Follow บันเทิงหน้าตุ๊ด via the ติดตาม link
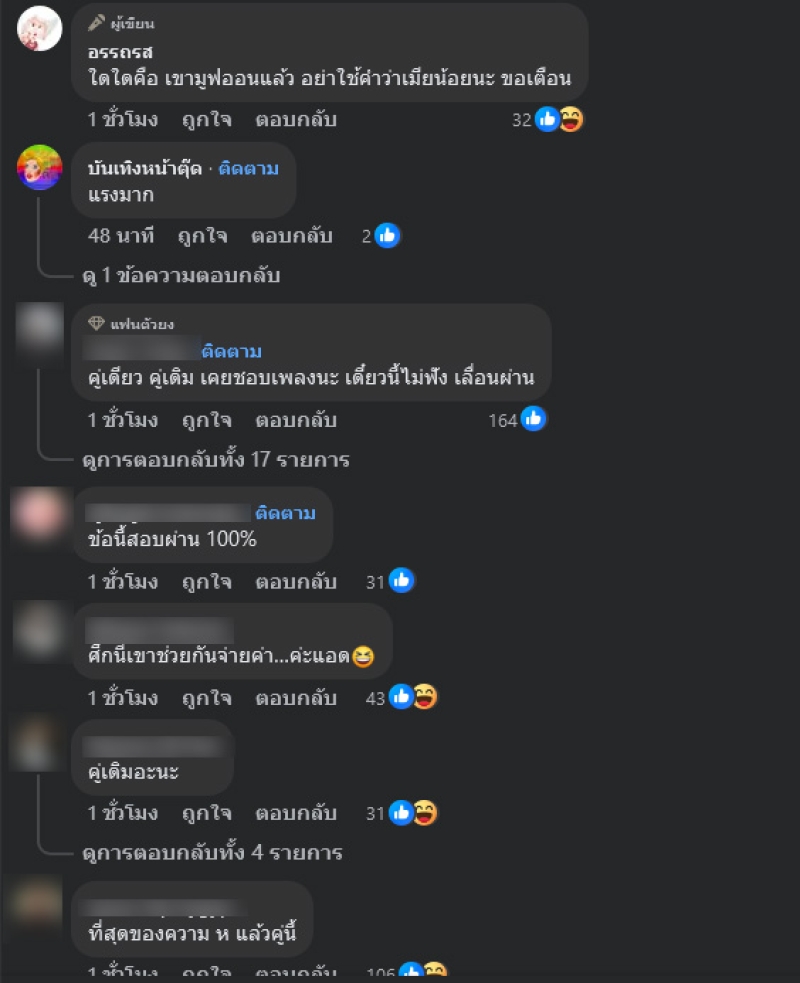The image size is (800, 983). [x=248, y=169]
